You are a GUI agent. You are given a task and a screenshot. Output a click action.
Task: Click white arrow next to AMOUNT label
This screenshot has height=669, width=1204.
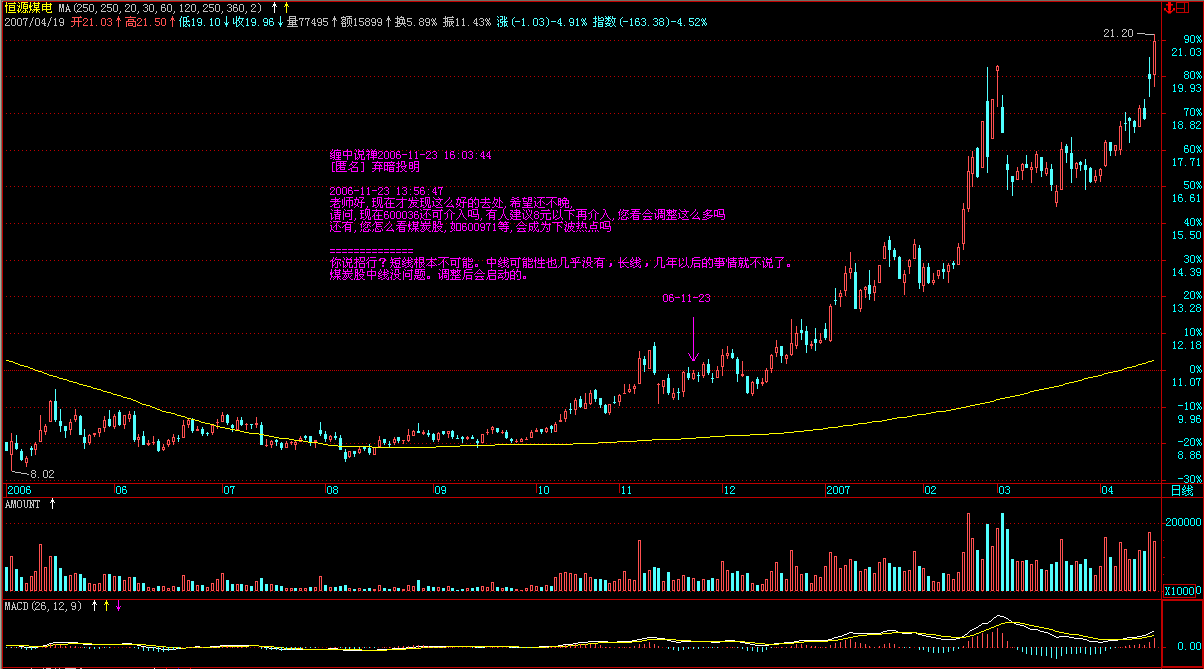53,504
